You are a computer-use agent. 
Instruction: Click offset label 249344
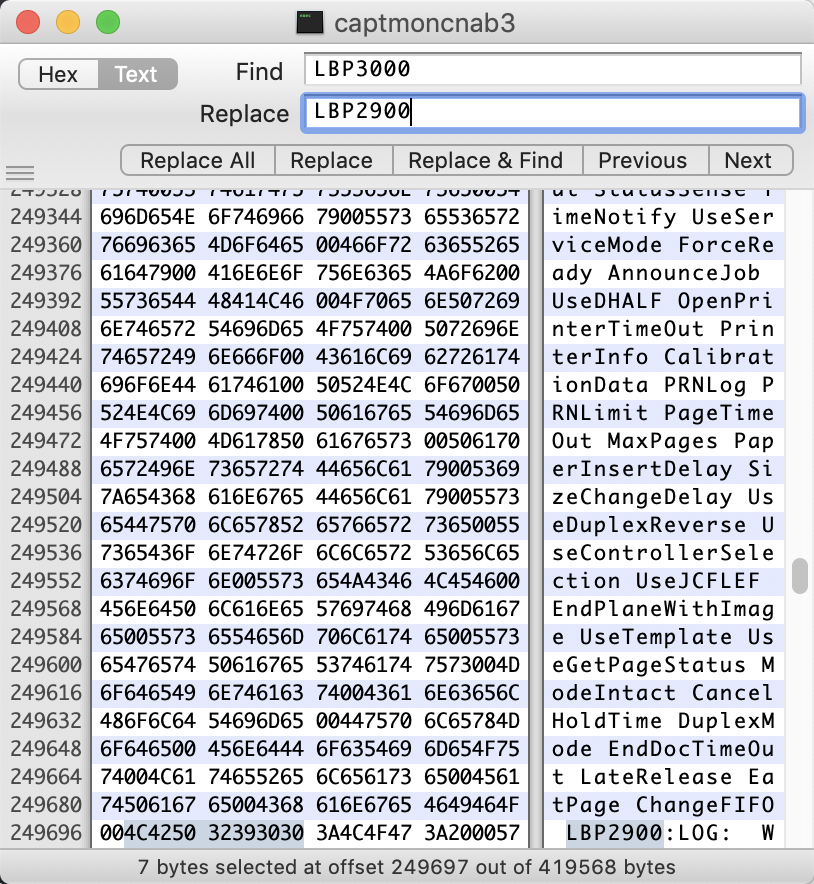pyautogui.click(x=46, y=217)
